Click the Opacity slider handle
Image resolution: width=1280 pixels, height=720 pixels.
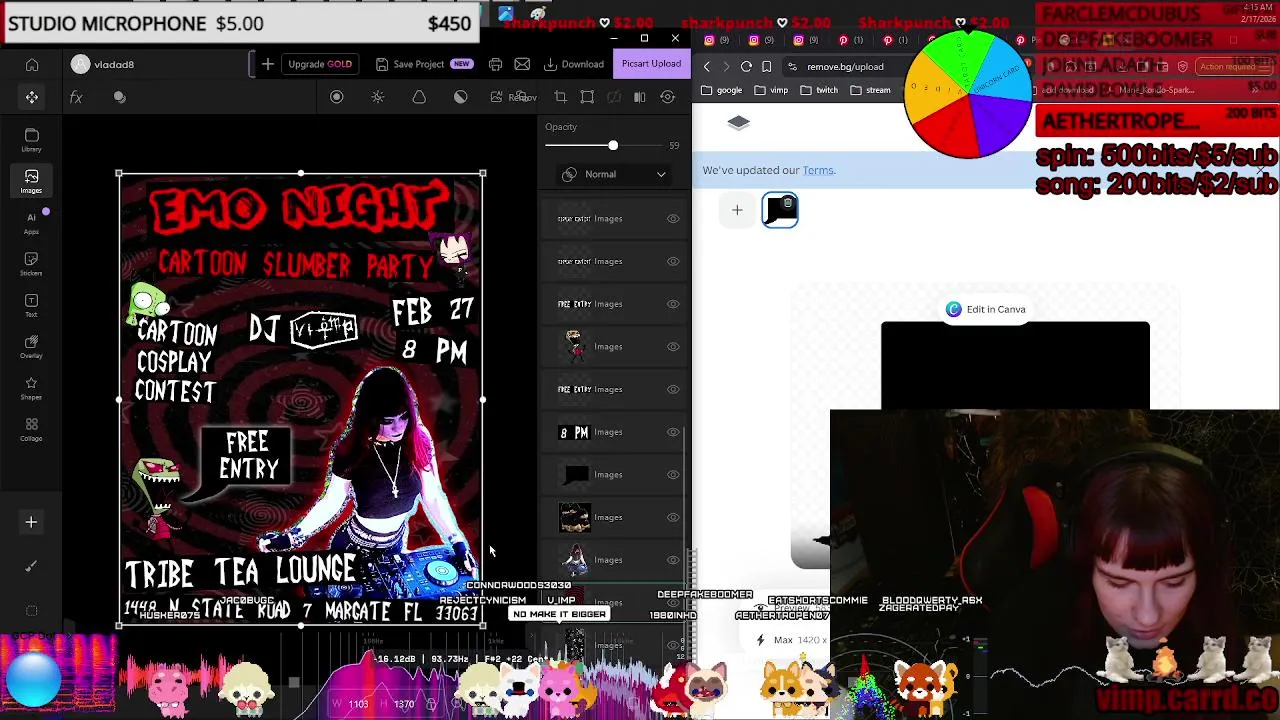pos(613,146)
